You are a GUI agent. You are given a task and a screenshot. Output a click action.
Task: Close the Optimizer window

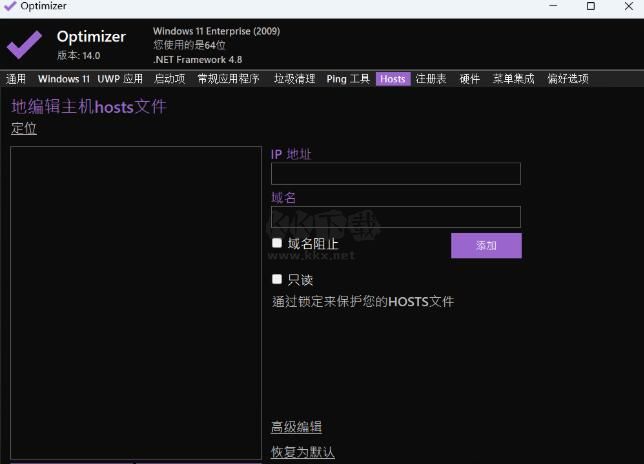(628, 6)
